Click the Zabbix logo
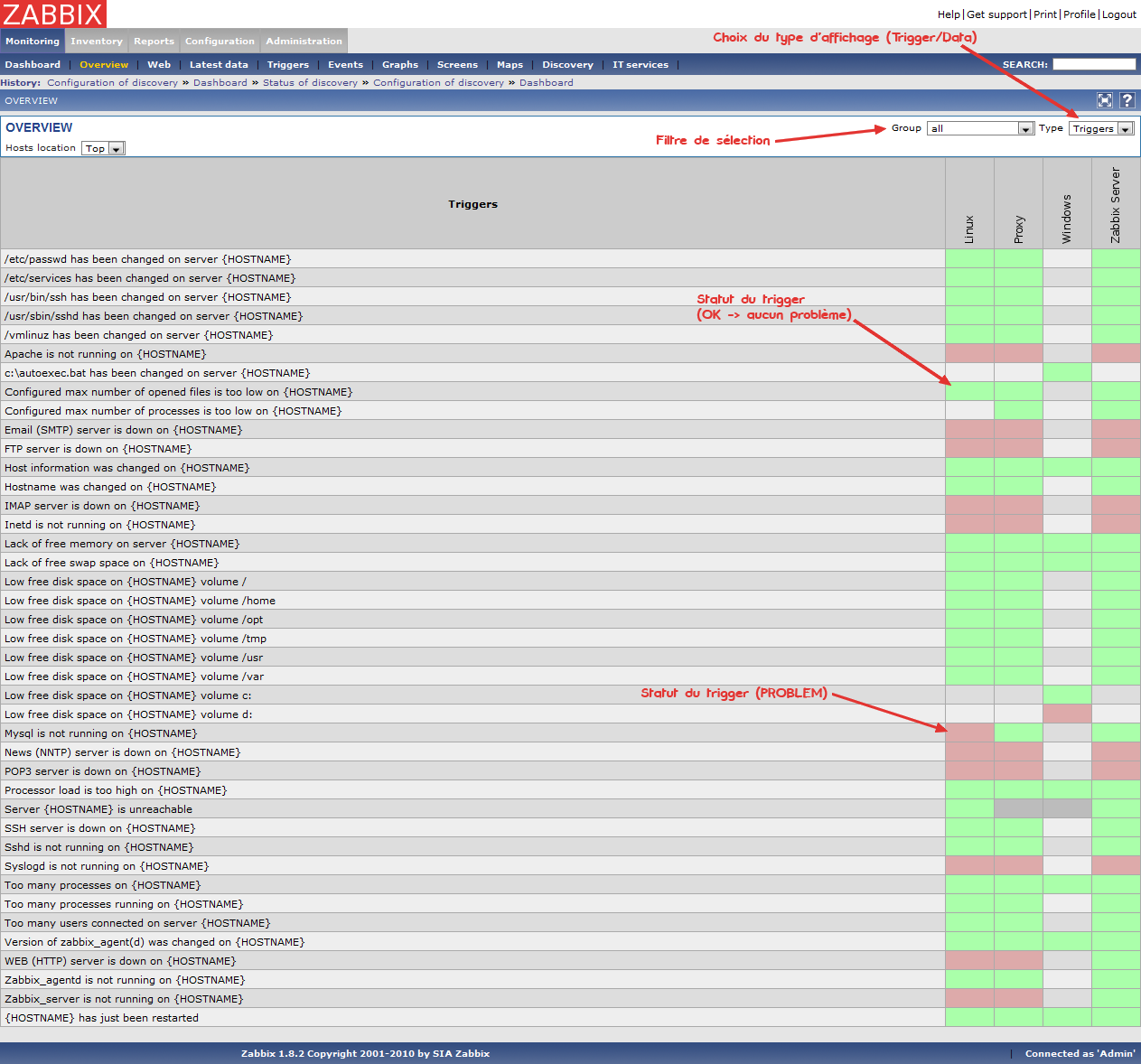Screen dimensions: 1141x1064 pyautogui.click(x=53, y=14)
